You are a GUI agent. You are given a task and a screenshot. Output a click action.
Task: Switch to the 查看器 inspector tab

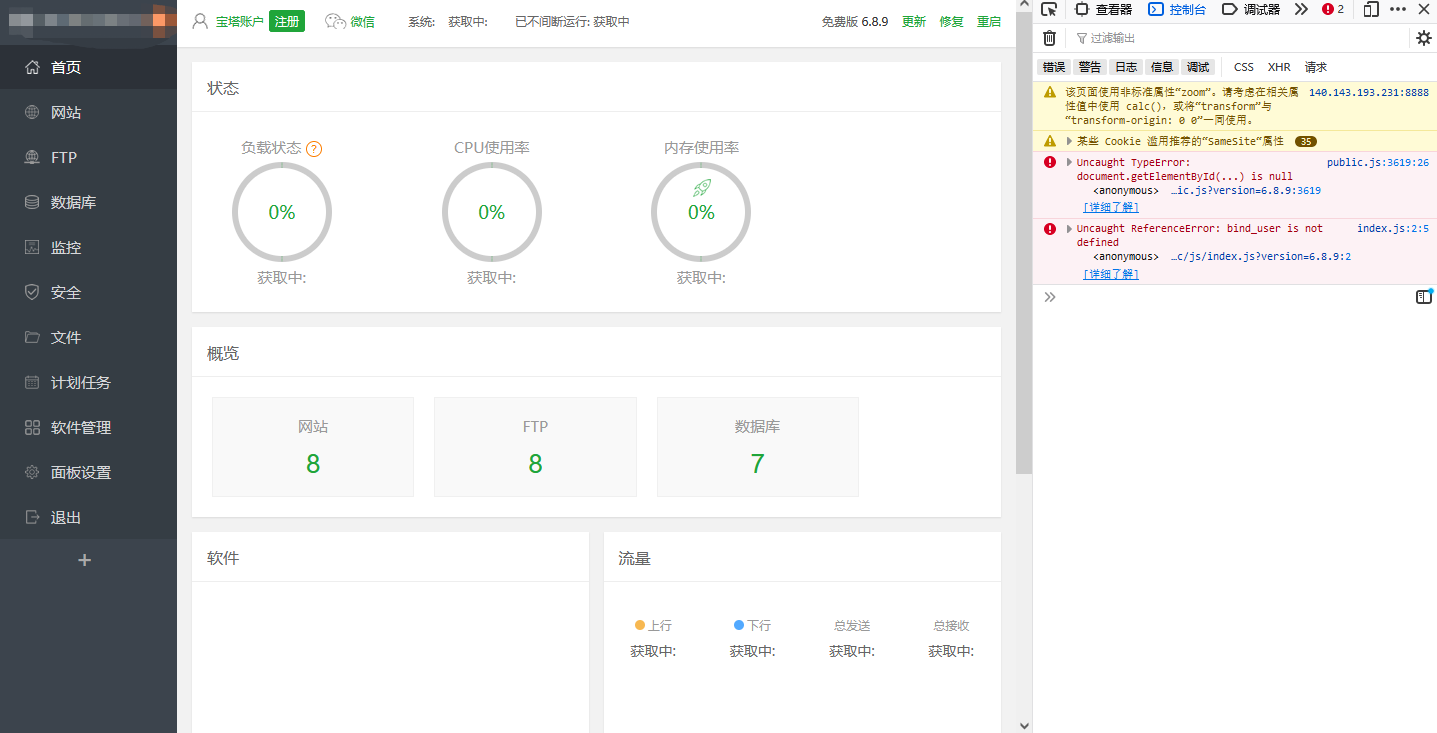(x=1103, y=9)
